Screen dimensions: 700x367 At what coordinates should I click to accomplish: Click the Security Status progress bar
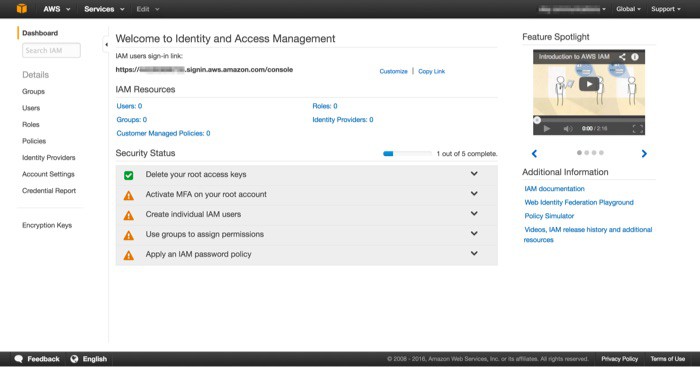pyautogui.click(x=407, y=154)
